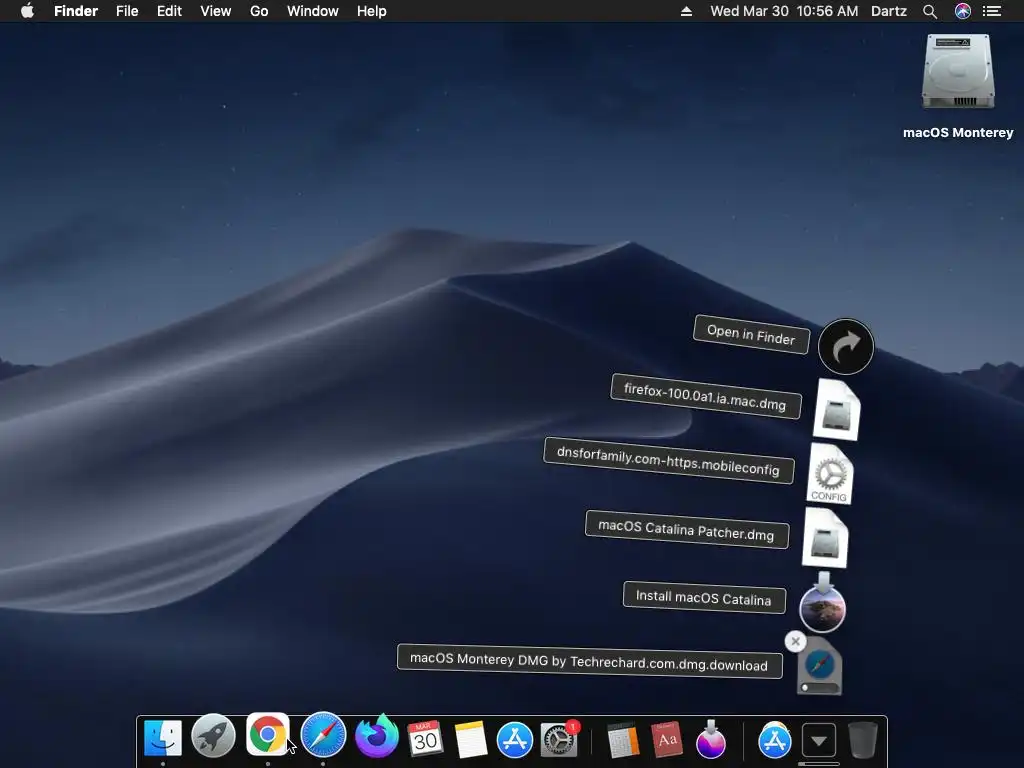1024x768 pixels.
Task: Open Applications folder stack in Dock
Action: 775,741
